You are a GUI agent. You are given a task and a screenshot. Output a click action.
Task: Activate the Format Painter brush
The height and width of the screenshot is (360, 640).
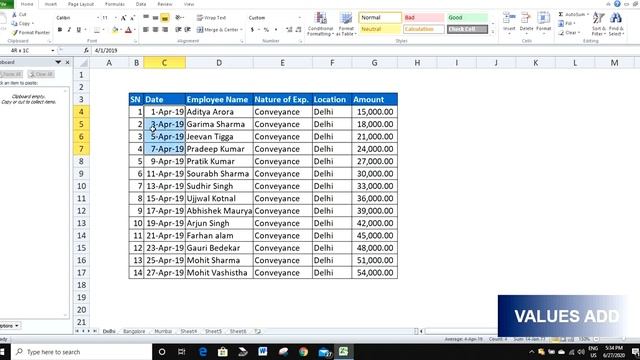(x=31, y=33)
